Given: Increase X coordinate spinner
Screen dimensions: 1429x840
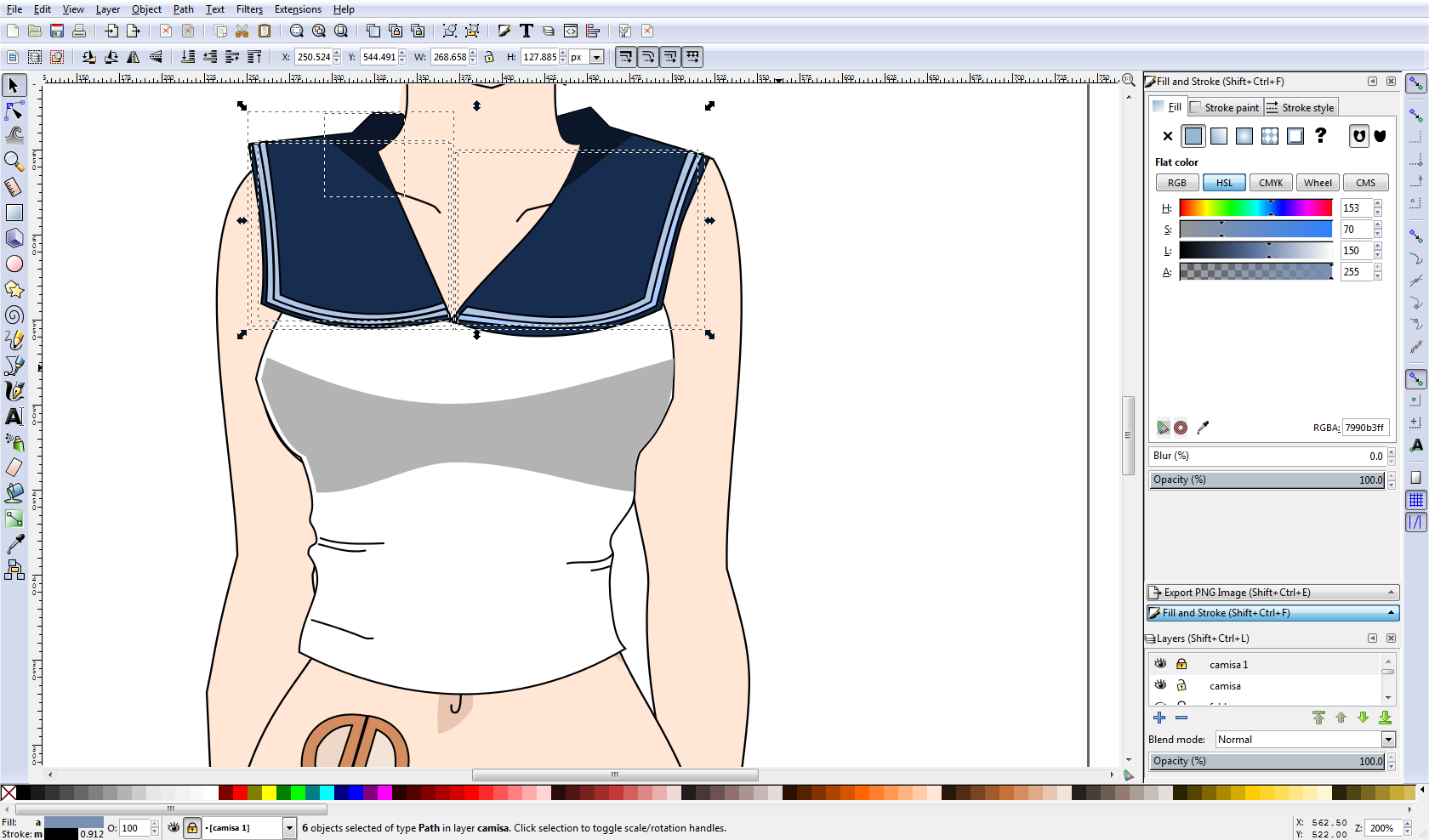Looking at the screenshot, I should click(337, 54).
